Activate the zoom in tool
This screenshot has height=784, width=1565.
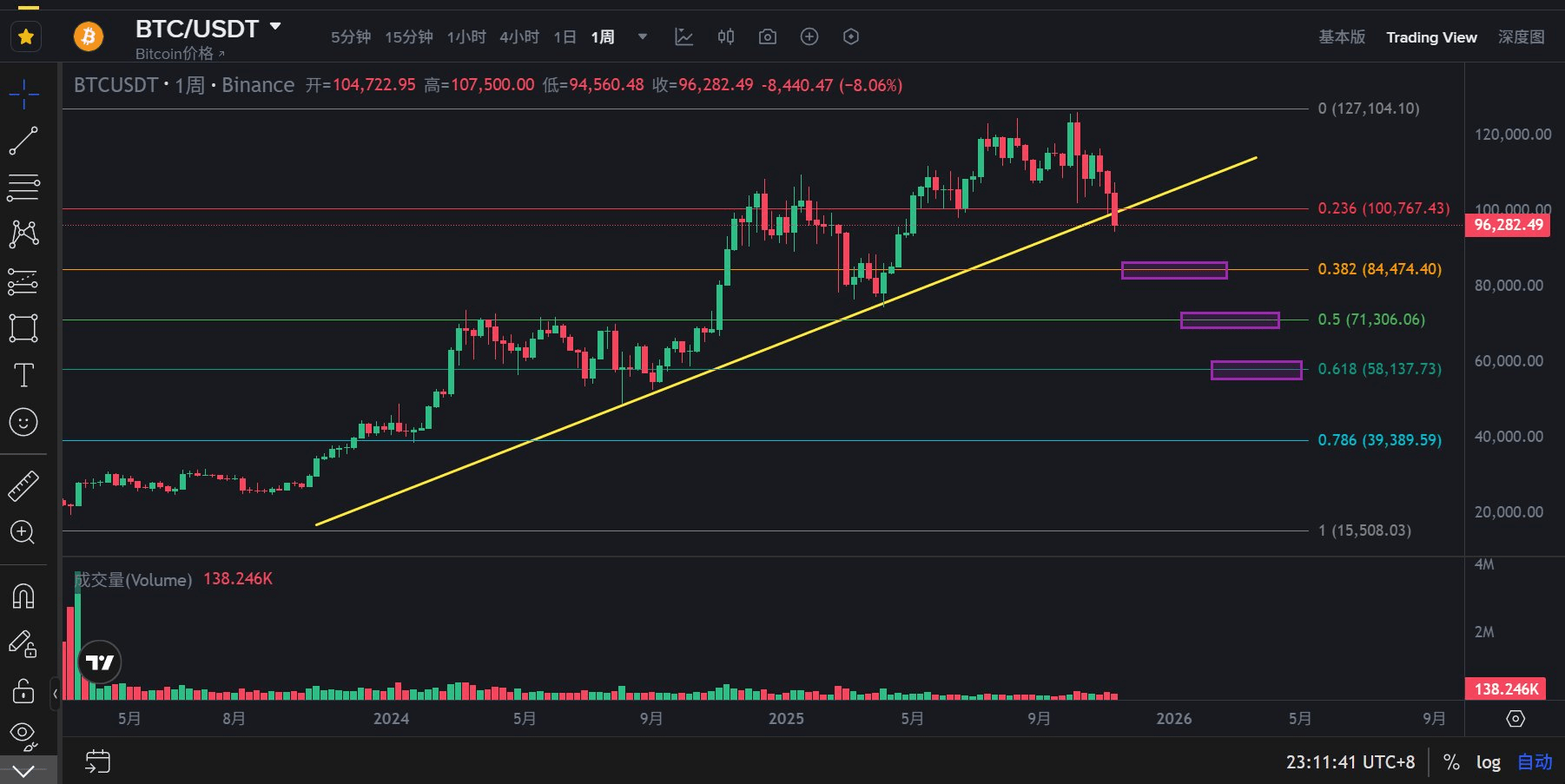[23, 532]
